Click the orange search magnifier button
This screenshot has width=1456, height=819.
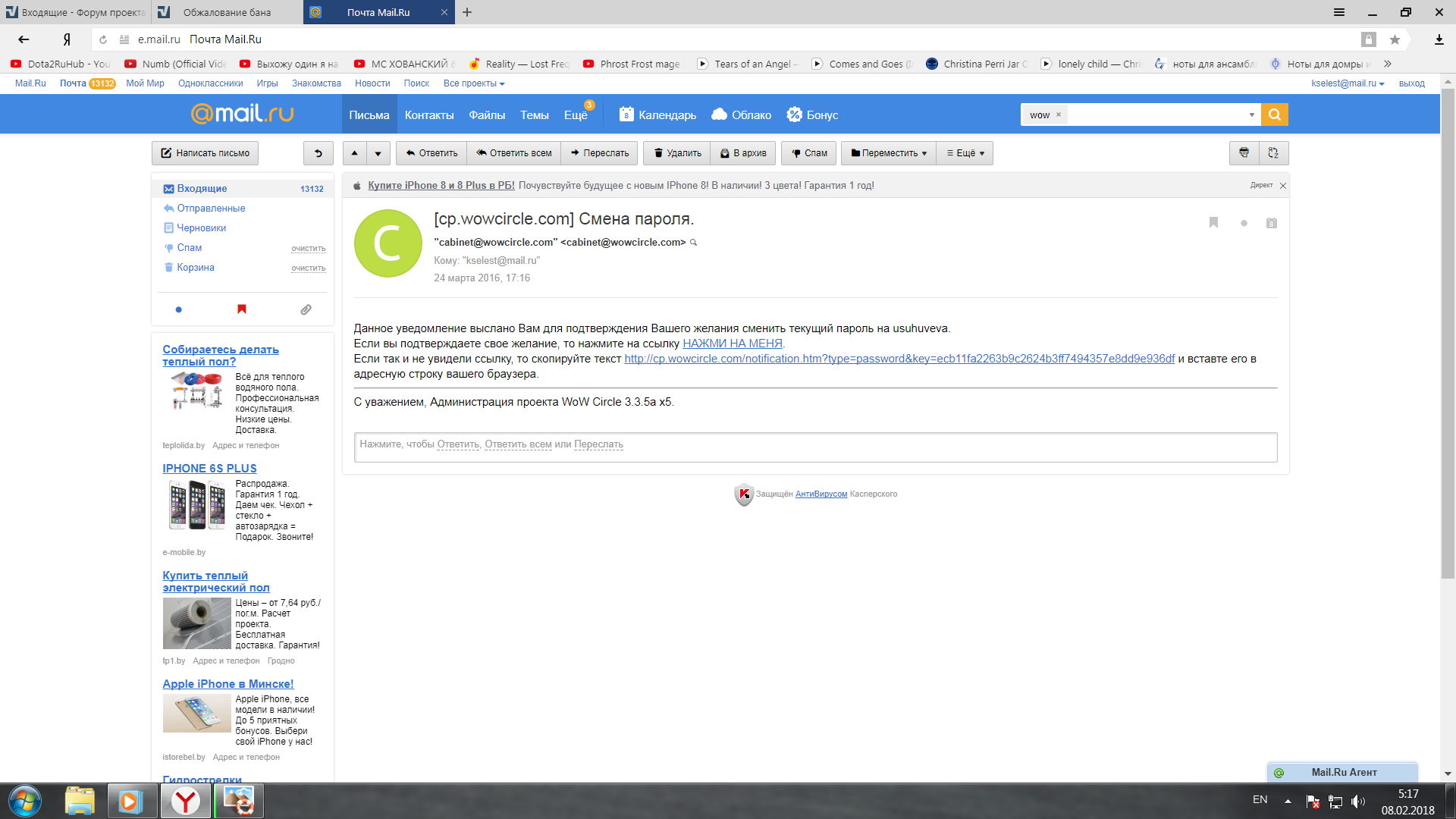(x=1274, y=115)
